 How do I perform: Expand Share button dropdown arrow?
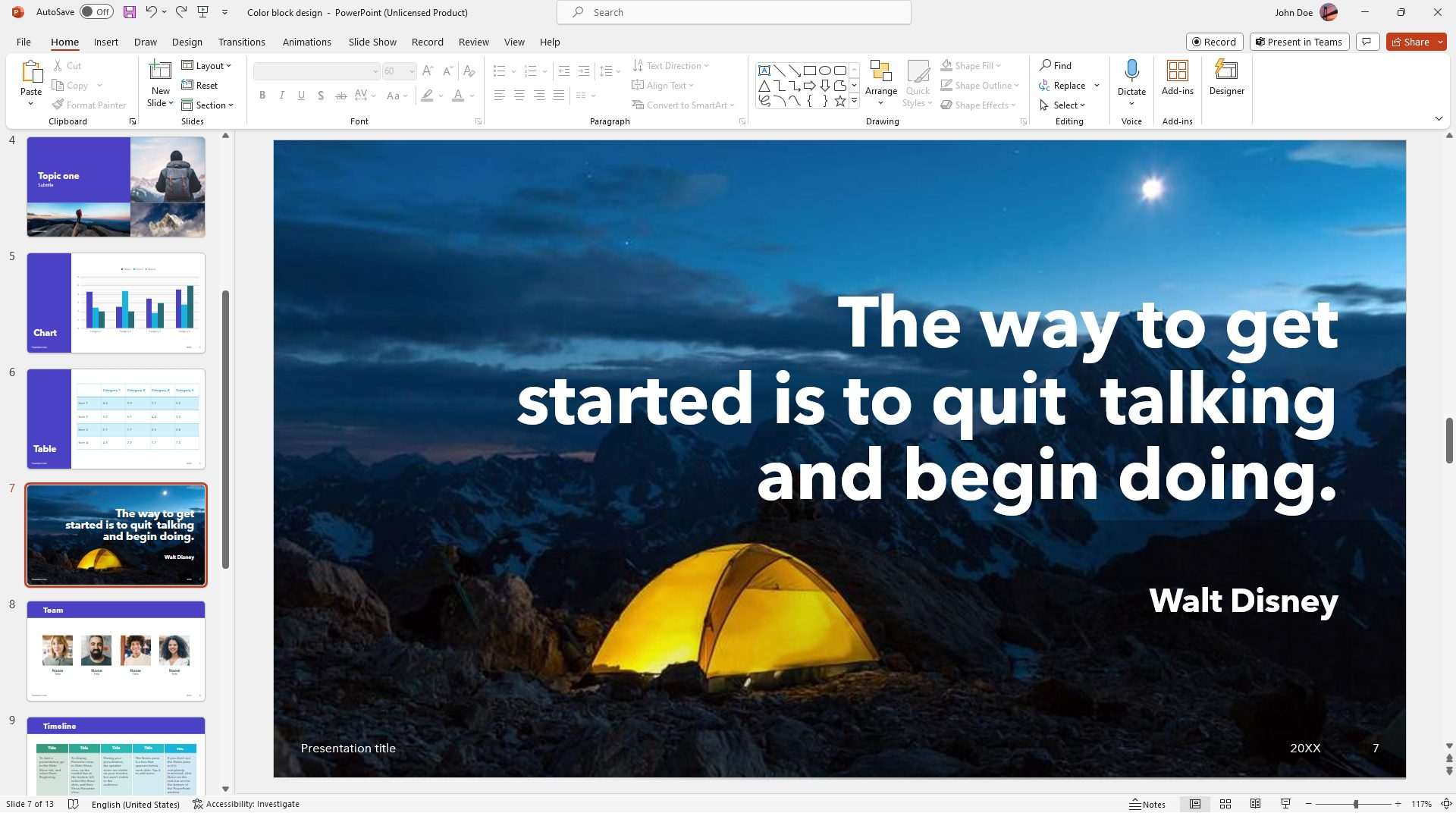(x=1439, y=42)
